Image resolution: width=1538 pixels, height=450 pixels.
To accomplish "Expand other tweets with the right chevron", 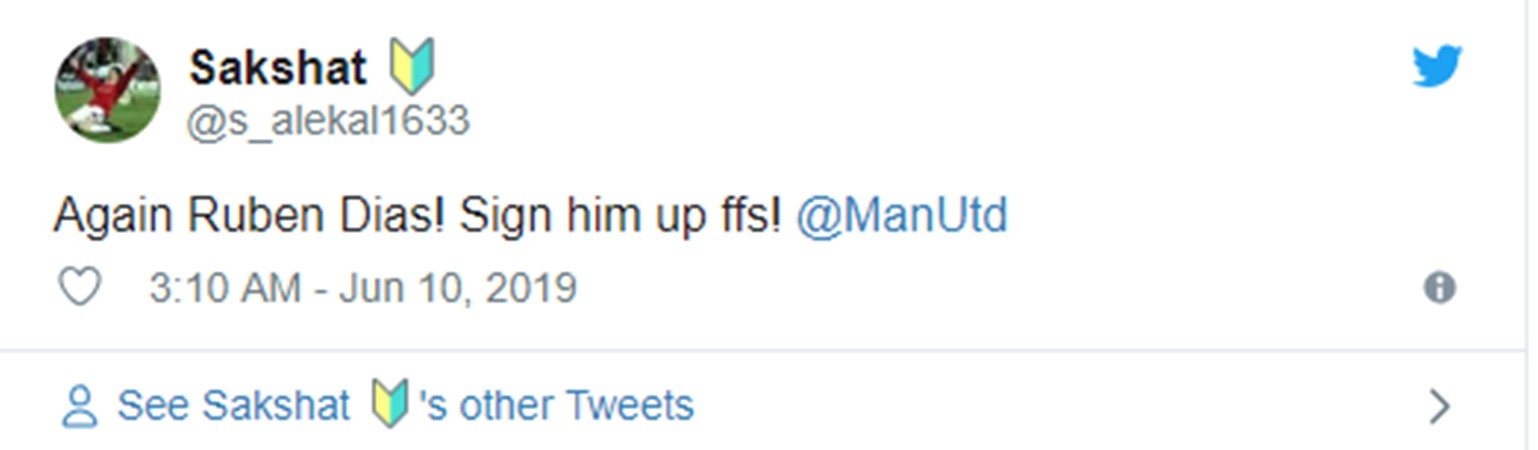I will 1440,407.
